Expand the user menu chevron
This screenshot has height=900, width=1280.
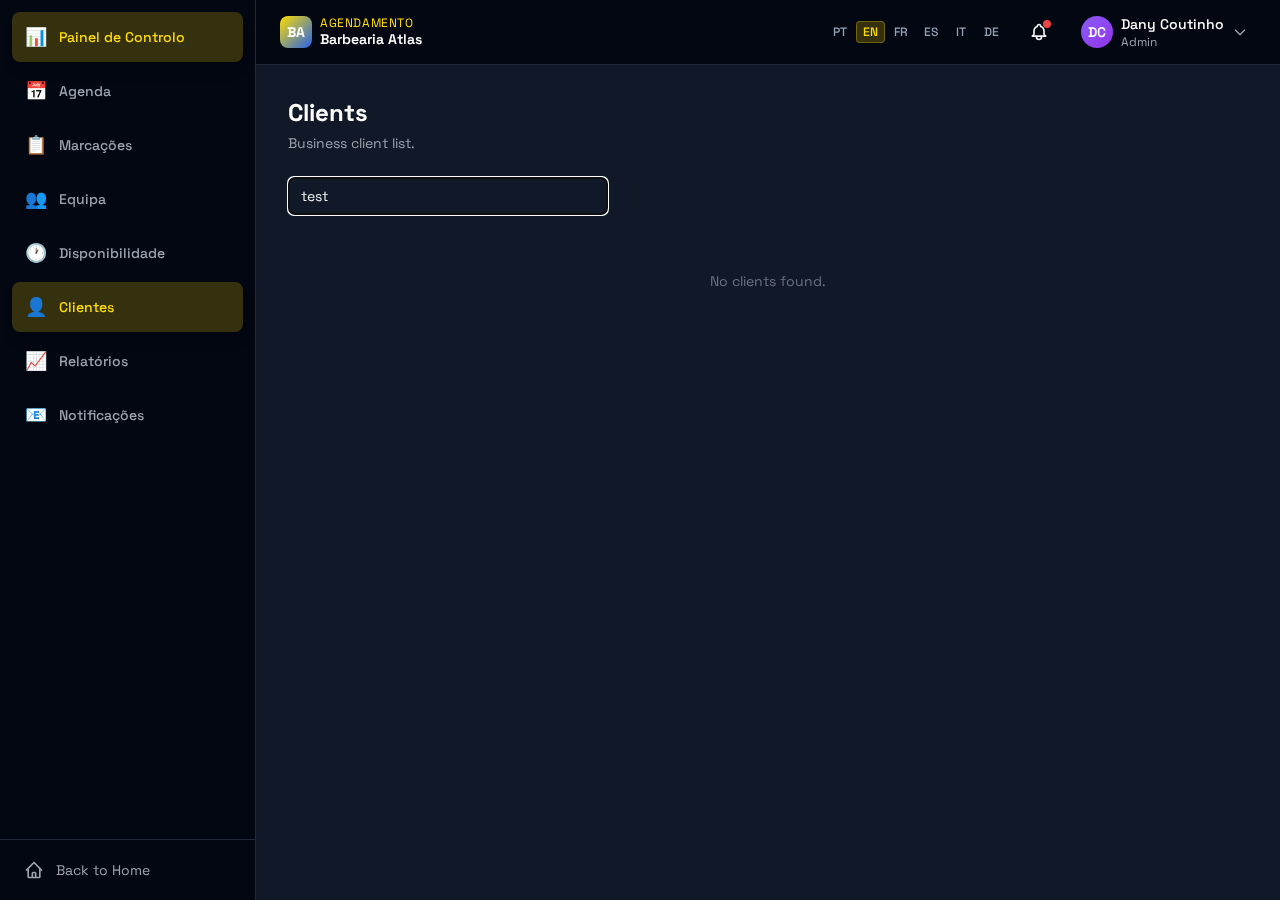(x=1240, y=32)
